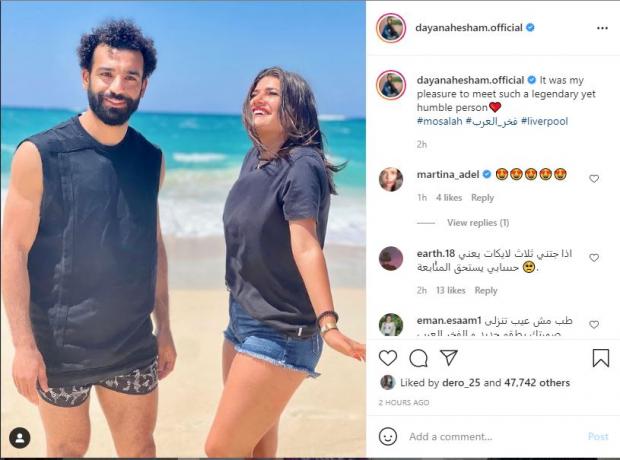Share post with the paper plane icon
The width and height of the screenshot is (620, 460).
click(449, 357)
